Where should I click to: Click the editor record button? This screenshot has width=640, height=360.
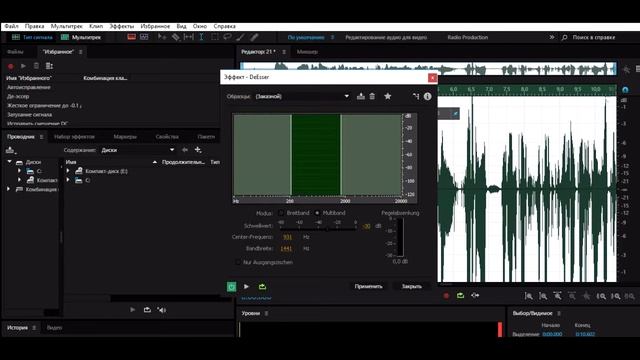pyautogui.click(x=446, y=296)
